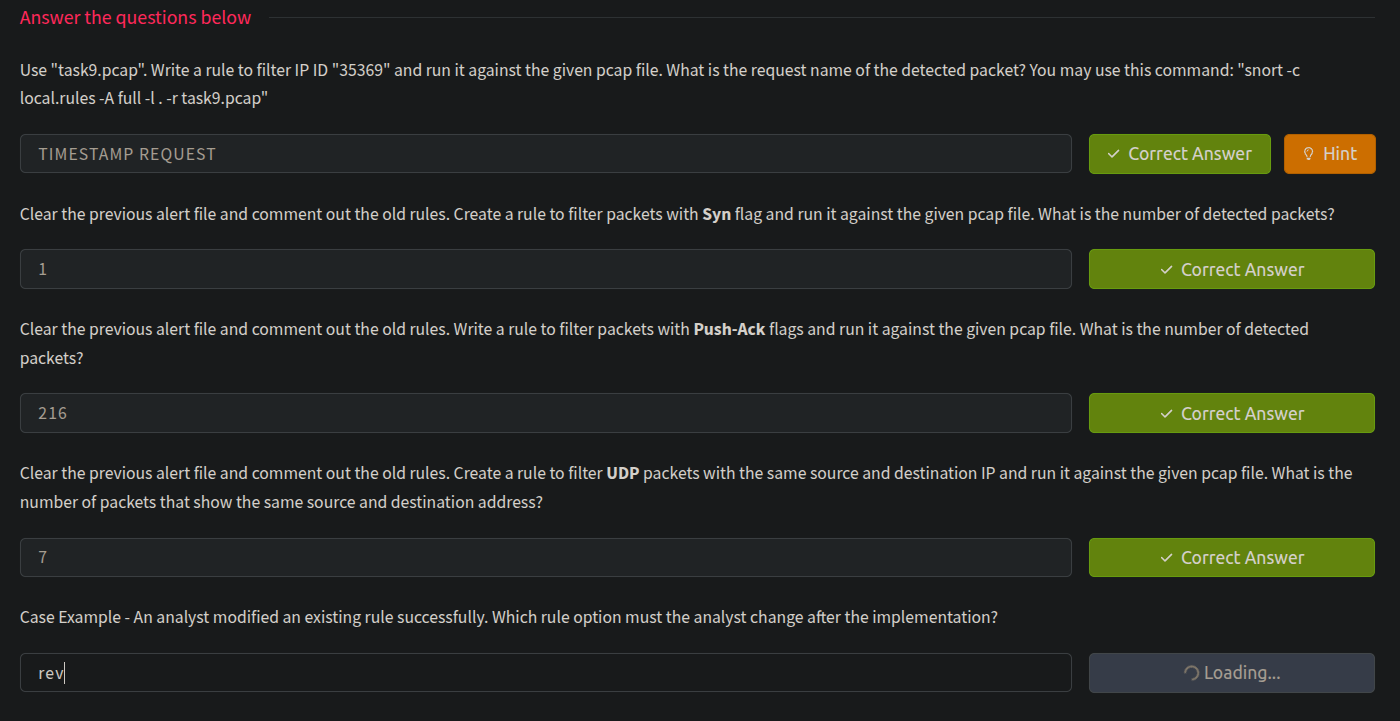Focus the TIMESTAMP REQUEST answer field

[x=545, y=154]
